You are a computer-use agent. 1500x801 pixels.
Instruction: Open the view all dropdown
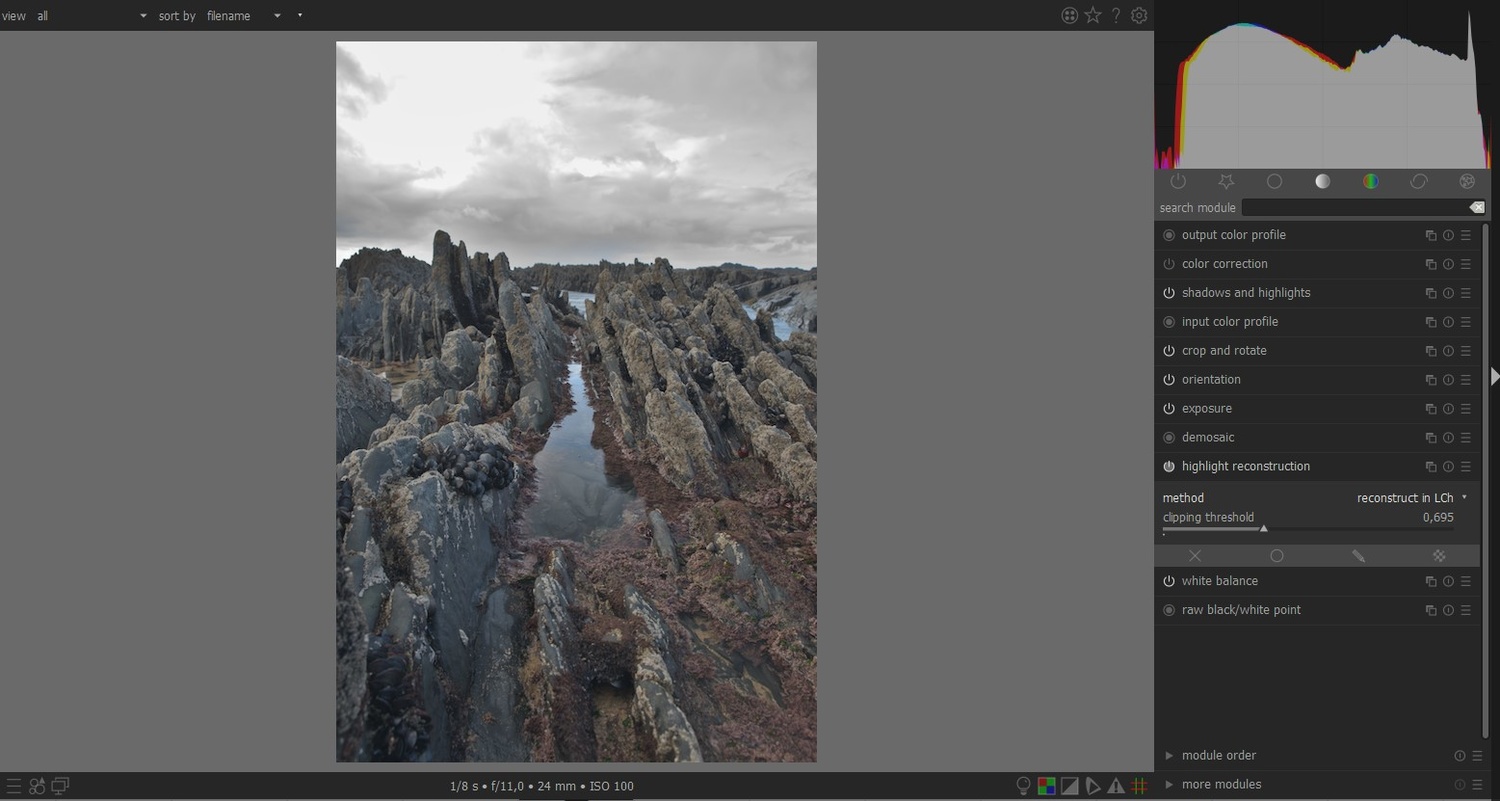coord(91,16)
